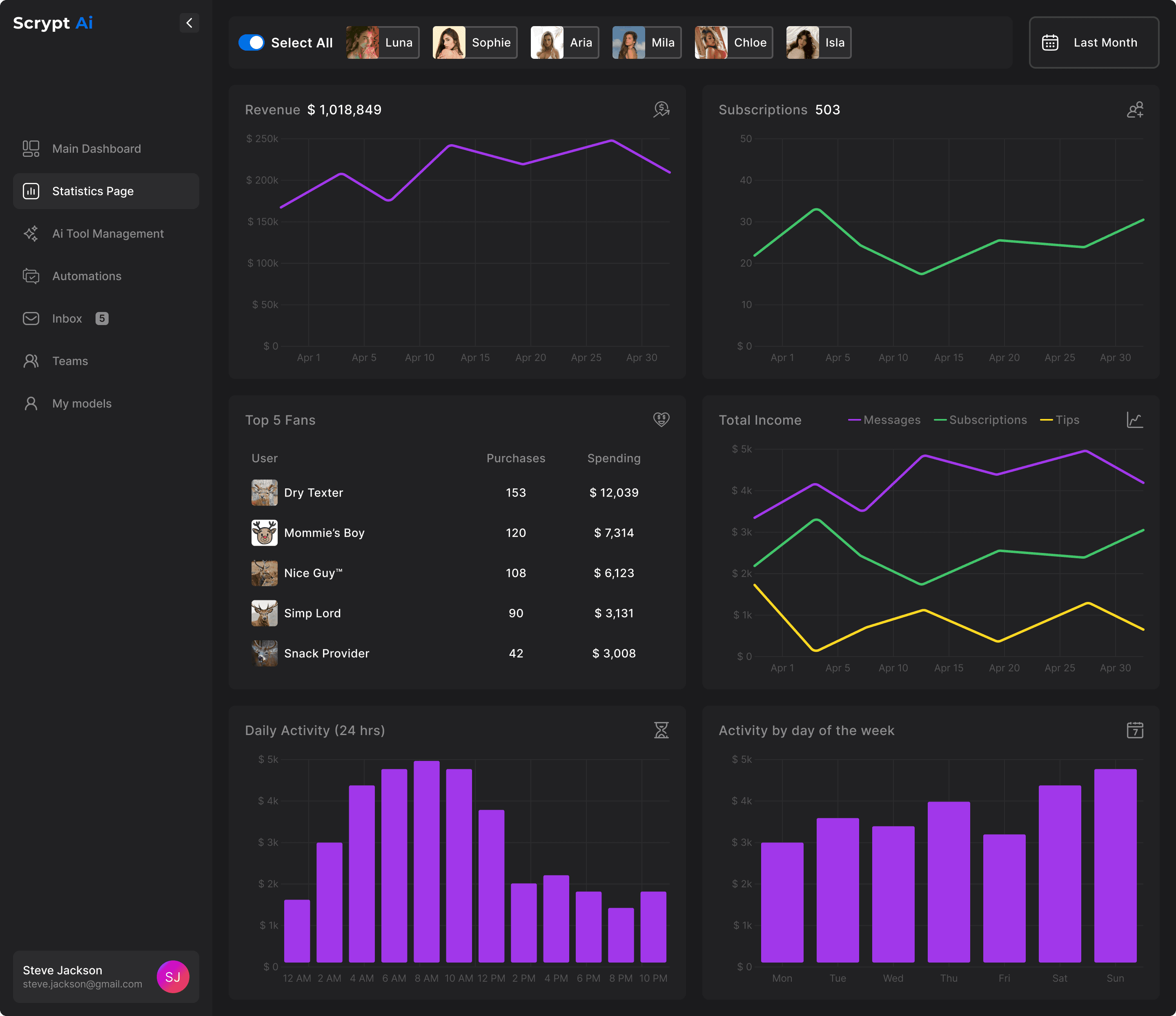This screenshot has height=1016, width=1176.
Task: Open Ai Tool Management page
Action: coord(108,234)
